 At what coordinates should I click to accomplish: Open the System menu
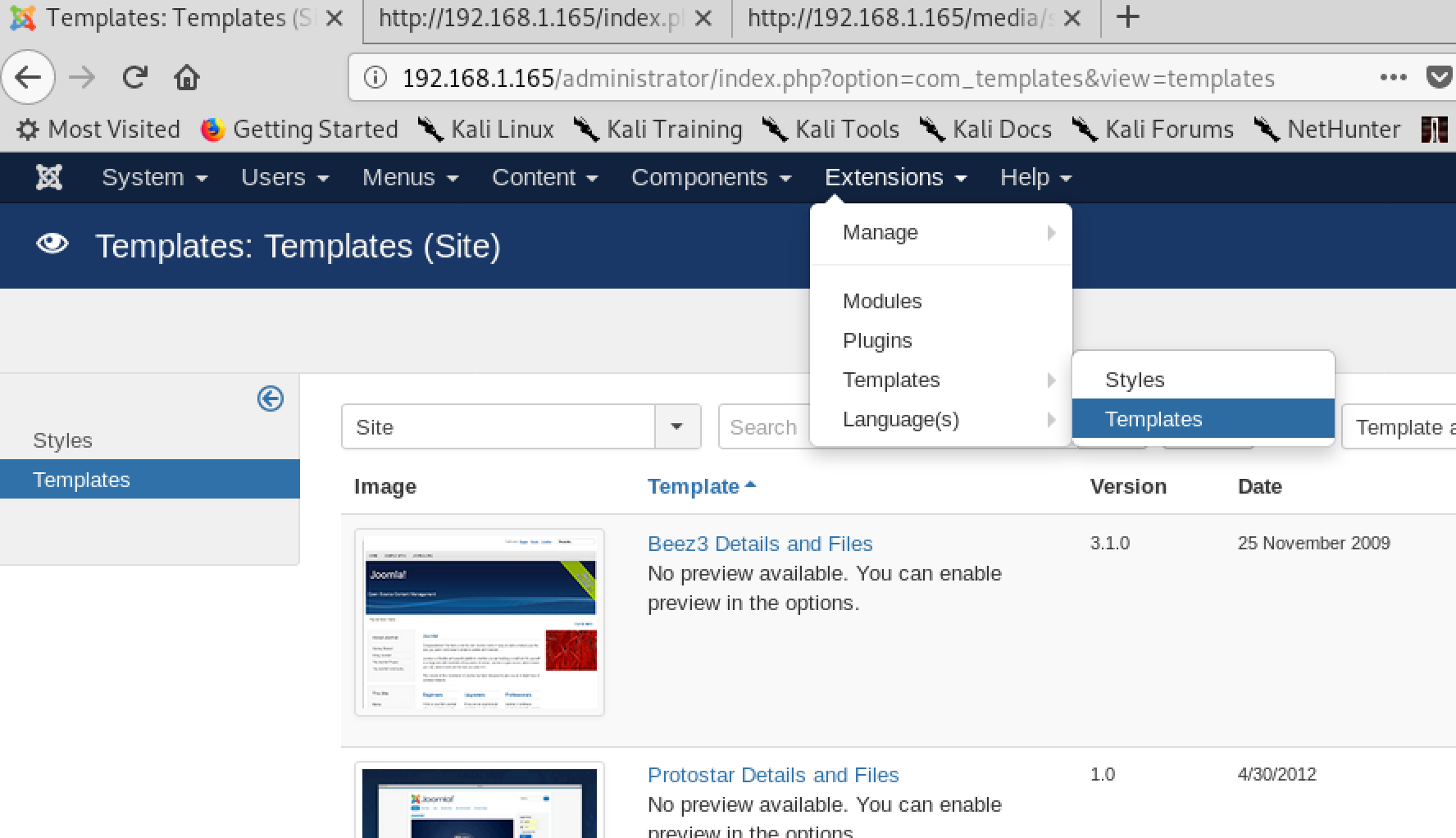(155, 177)
